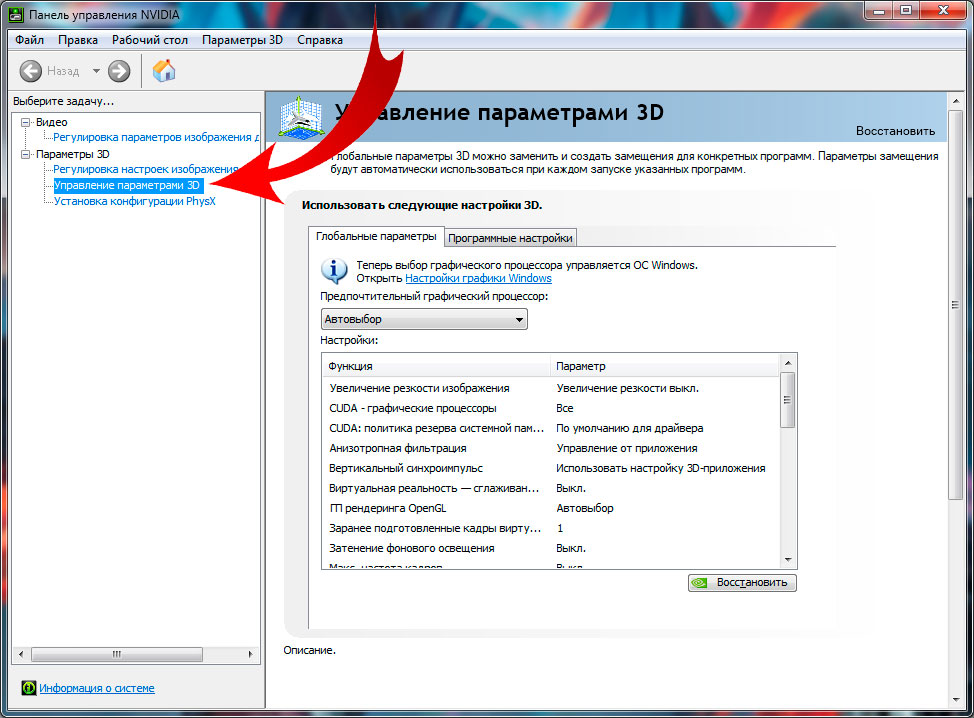Click the Back arrow icon in toolbar
Screen dimensions: 974x718
(31, 71)
